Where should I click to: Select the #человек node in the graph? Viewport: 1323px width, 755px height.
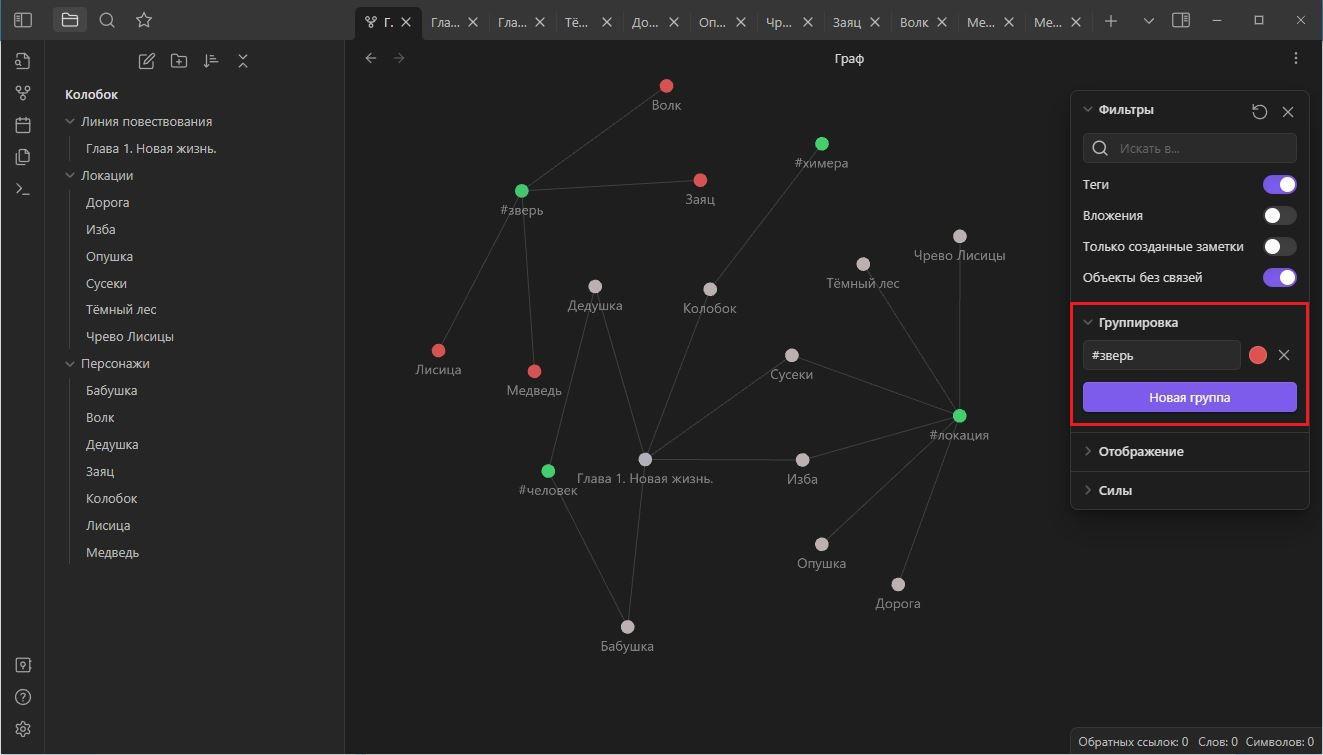[x=548, y=471]
